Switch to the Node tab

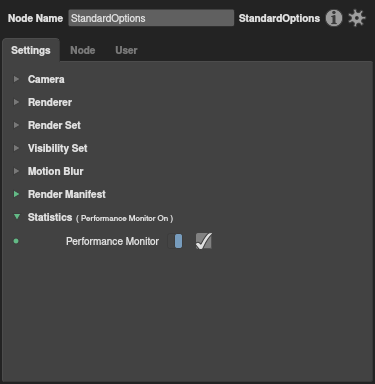pyautogui.click(x=83, y=50)
